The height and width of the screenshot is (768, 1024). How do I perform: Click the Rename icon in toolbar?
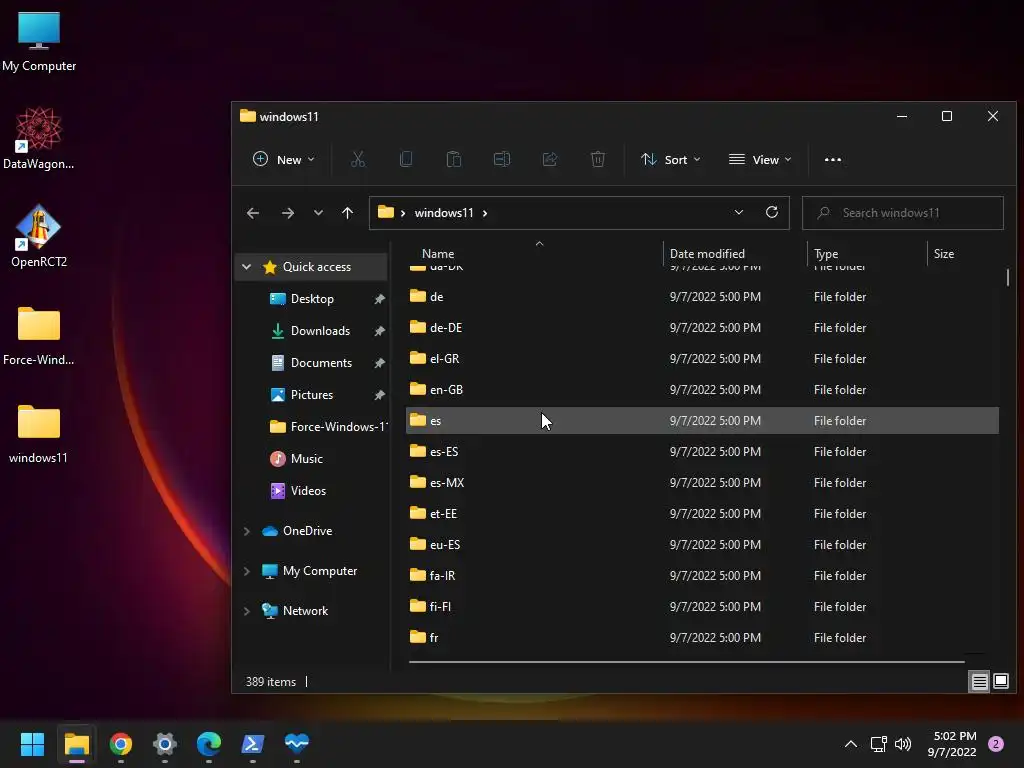(x=502, y=159)
